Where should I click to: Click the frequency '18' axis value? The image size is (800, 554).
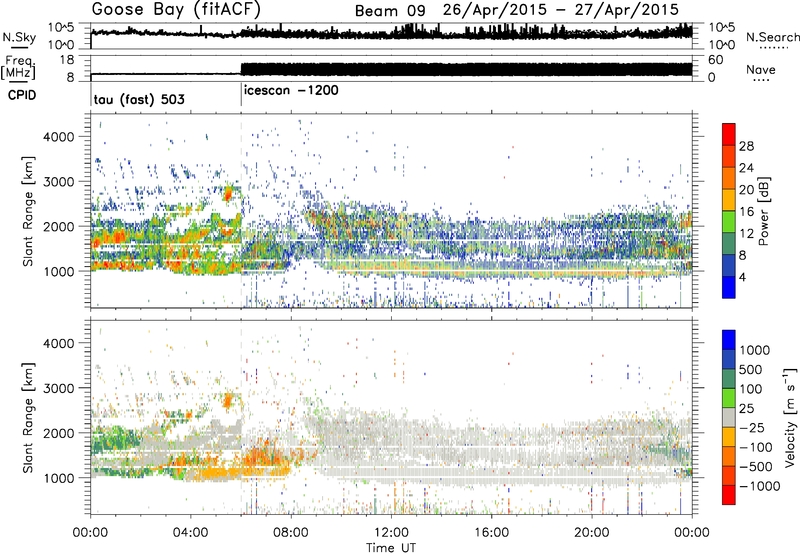[x=67, y=60]
